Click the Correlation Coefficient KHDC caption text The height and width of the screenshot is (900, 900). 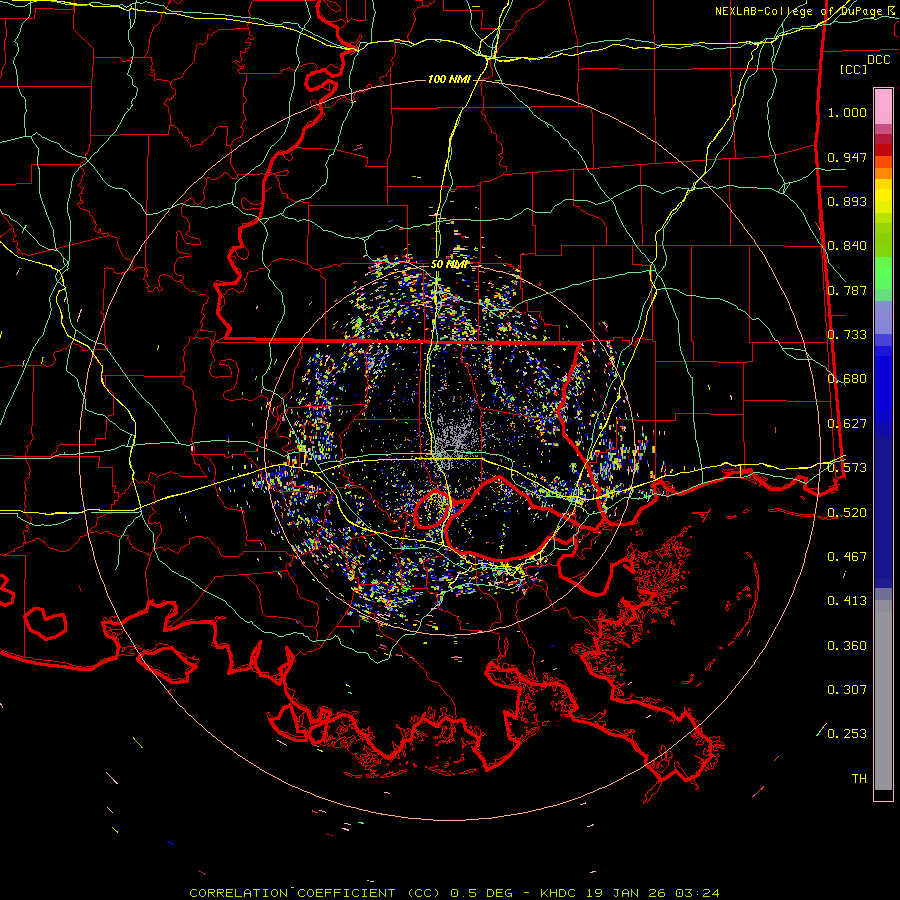coord(454,893)
